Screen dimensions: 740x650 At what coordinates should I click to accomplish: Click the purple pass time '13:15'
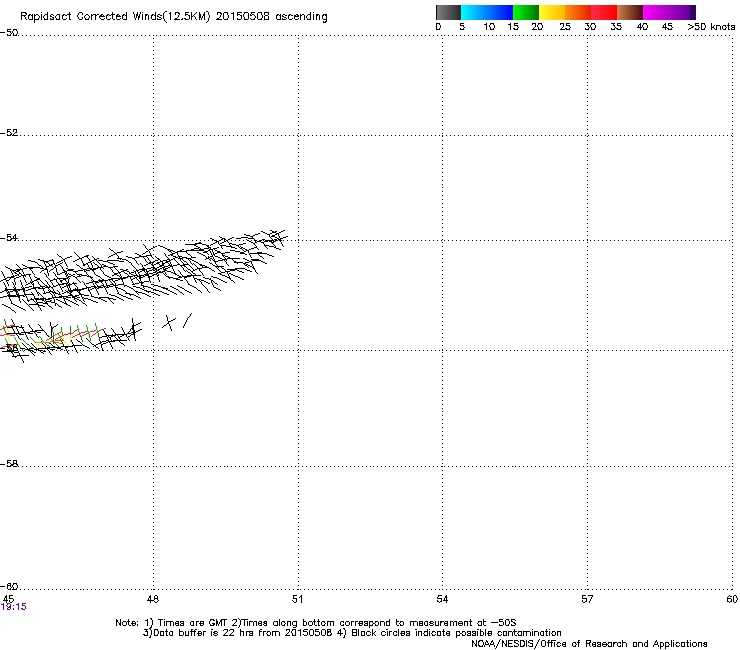(x=14, y=607)
